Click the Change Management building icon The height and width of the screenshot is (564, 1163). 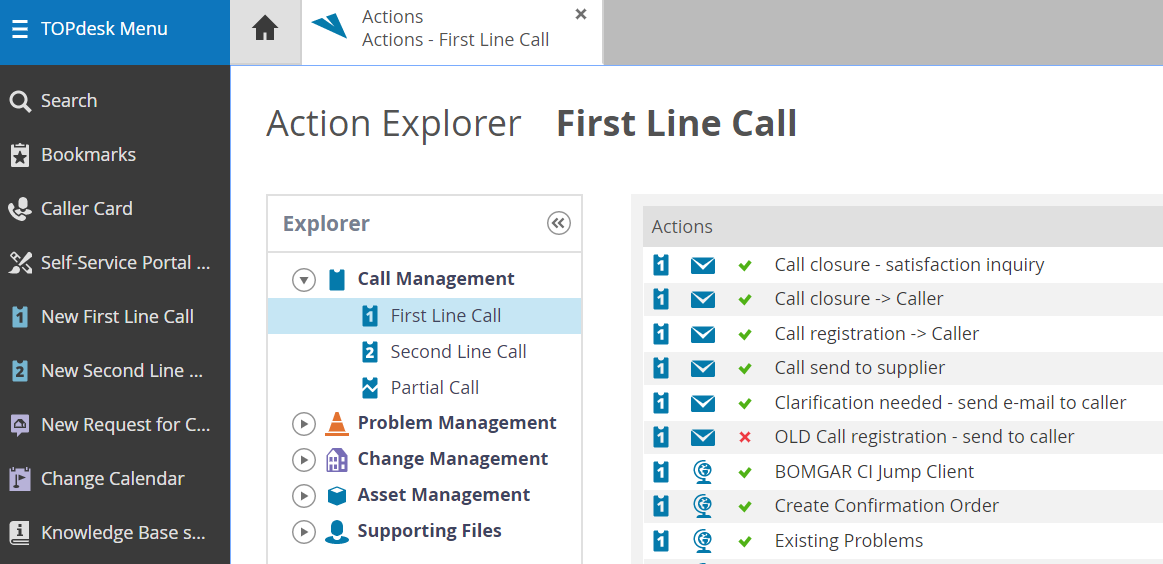click(x=337, y=460)
